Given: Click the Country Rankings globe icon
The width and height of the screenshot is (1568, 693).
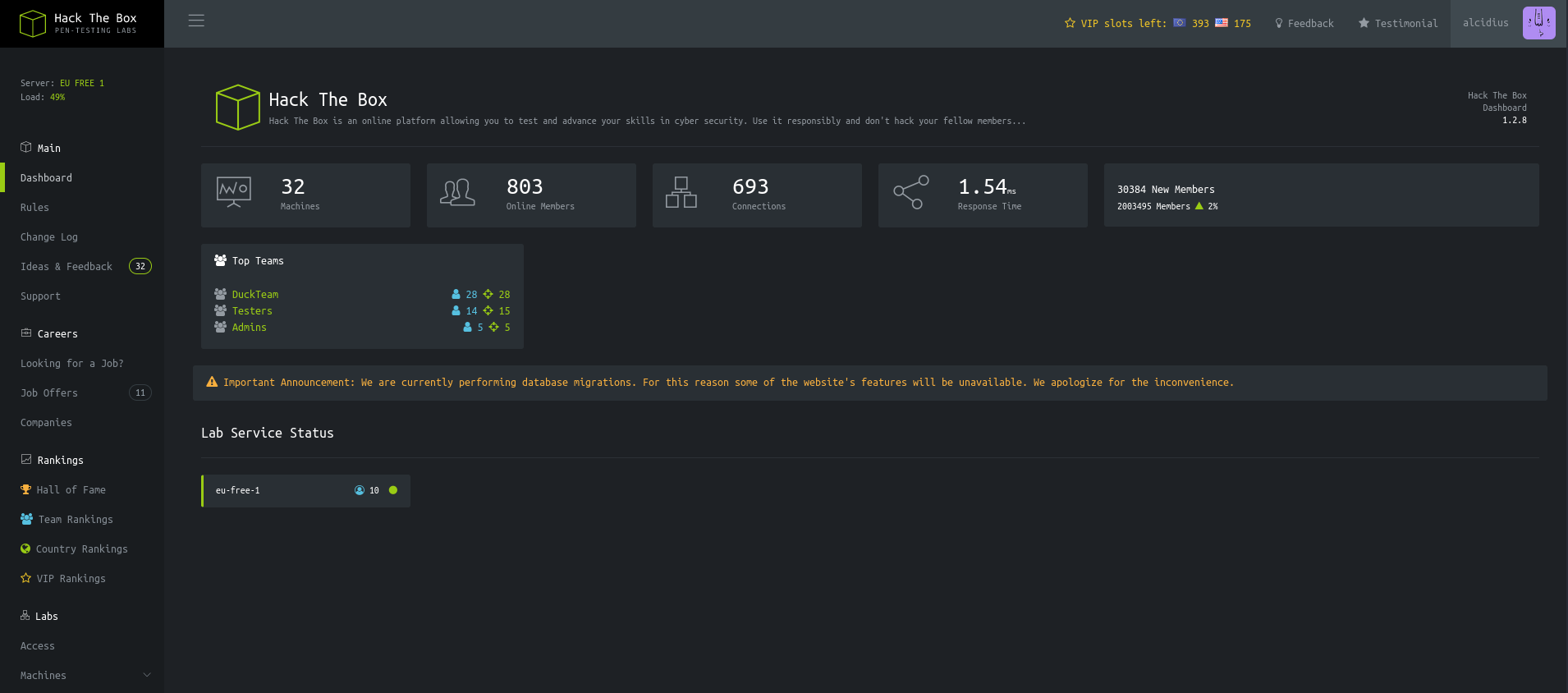Looking at the screenshot, I should 25,548.
